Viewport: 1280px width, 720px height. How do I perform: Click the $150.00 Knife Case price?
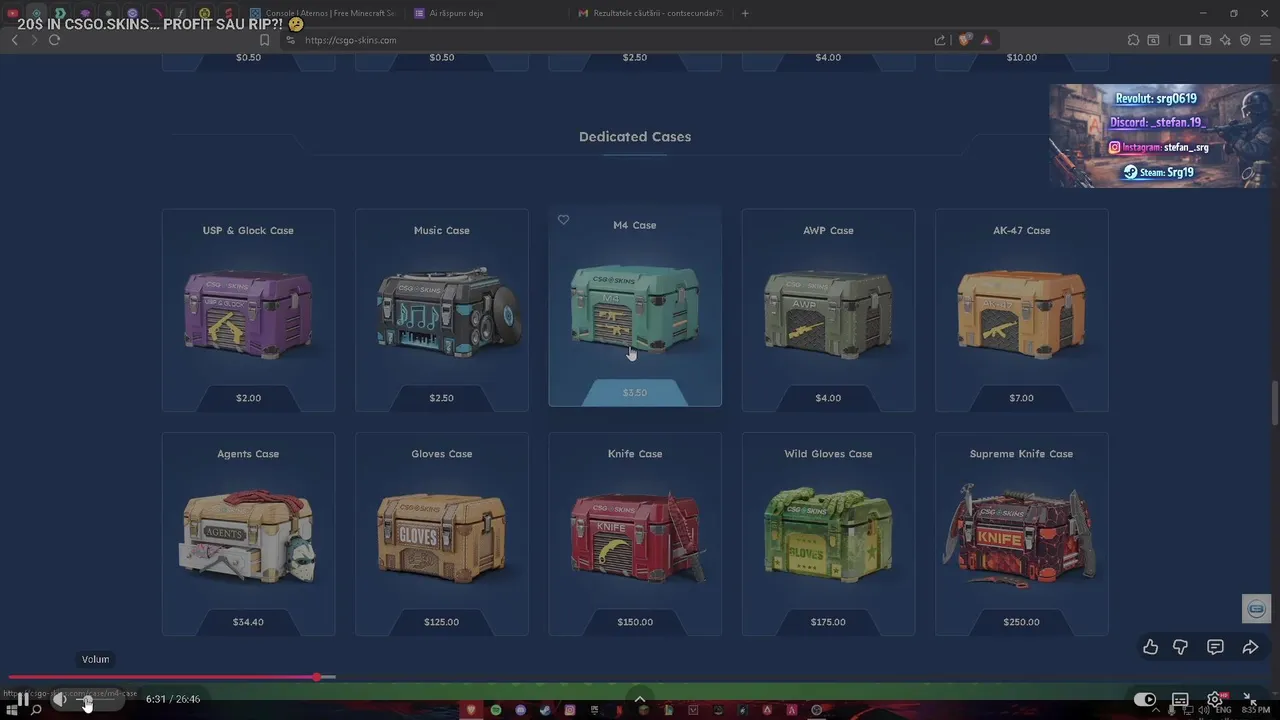pos(635,622)
